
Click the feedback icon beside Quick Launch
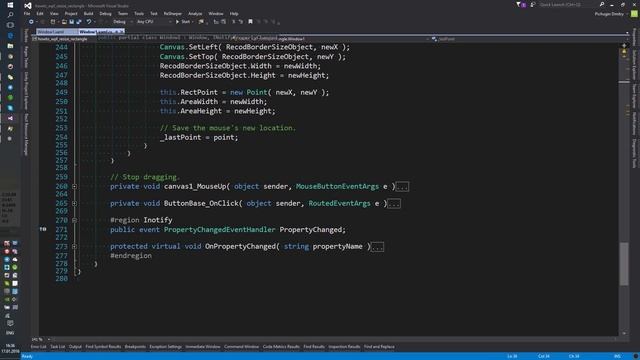533,4
